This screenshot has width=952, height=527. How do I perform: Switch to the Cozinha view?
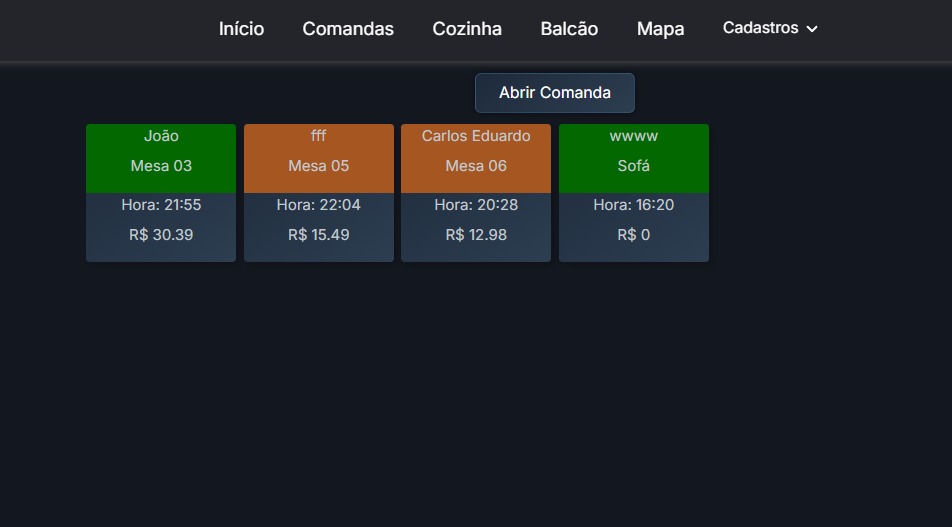coord(467,29)
